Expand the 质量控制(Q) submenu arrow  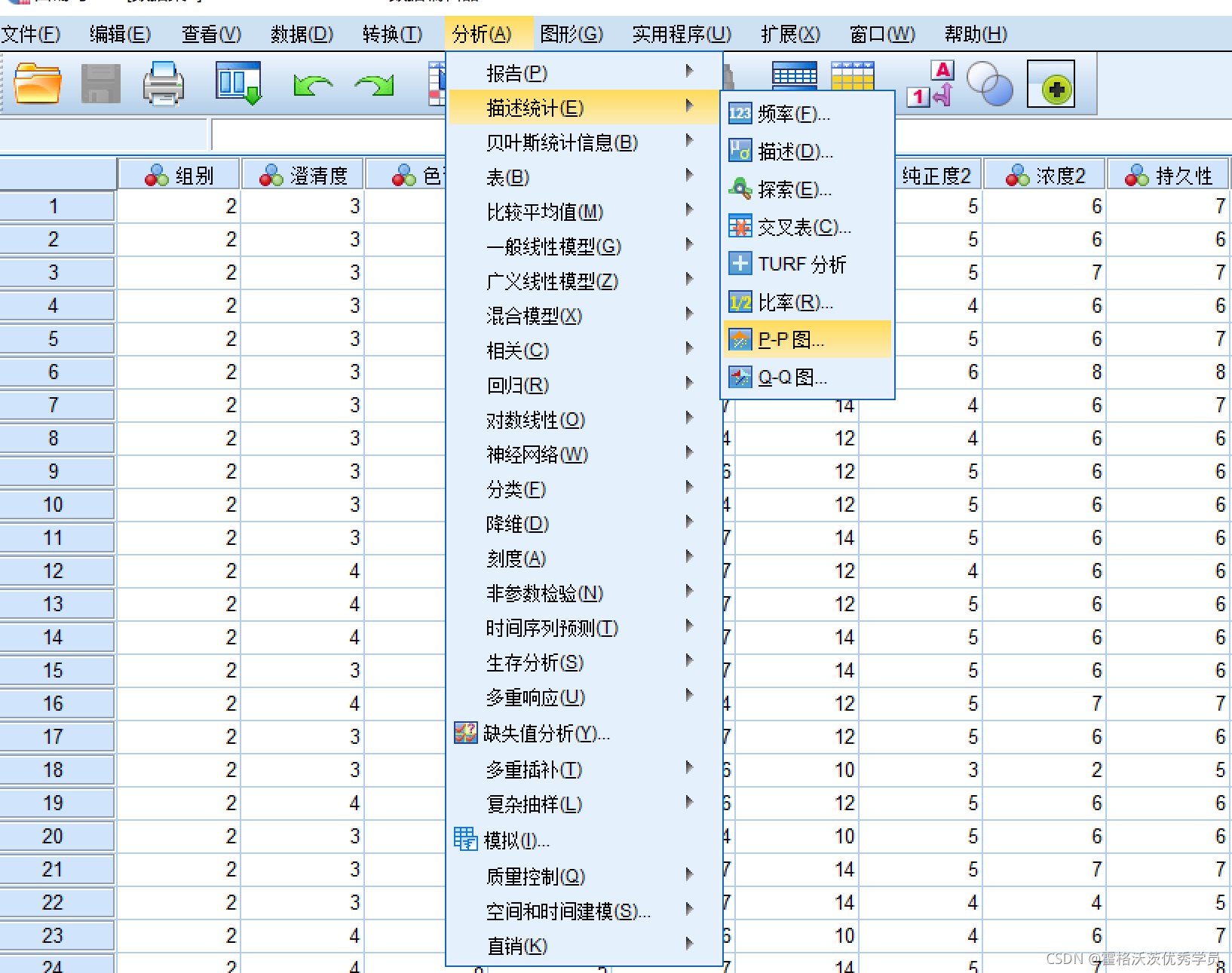[689, 875]
